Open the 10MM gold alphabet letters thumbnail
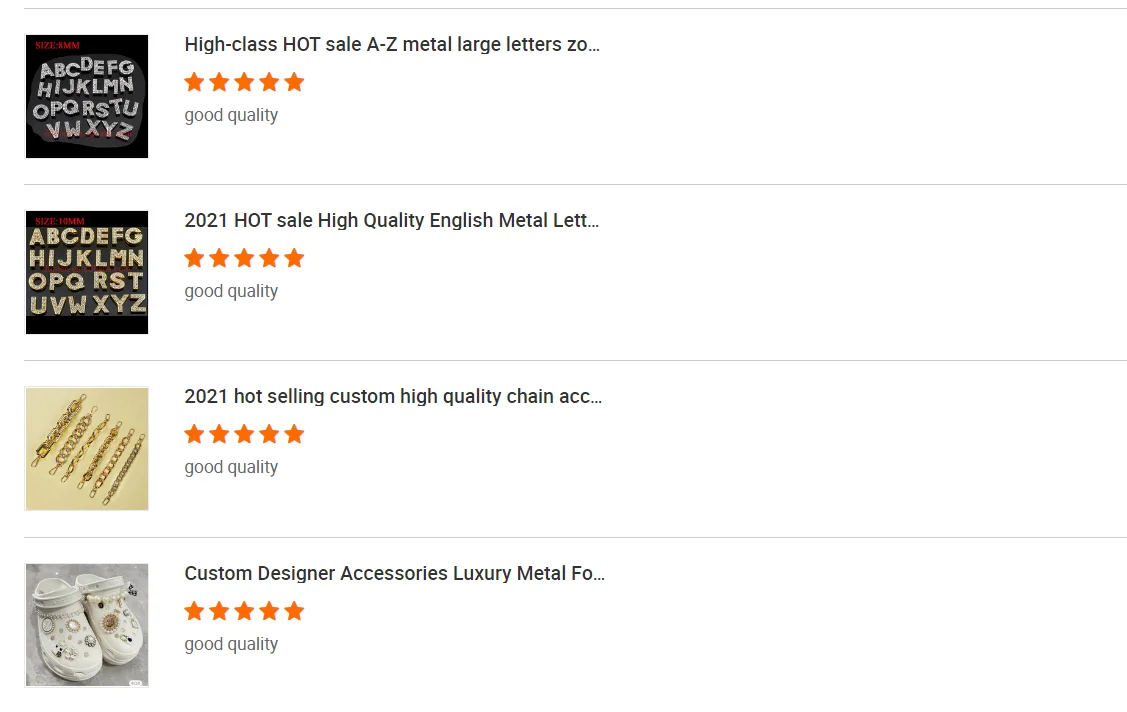Screen dimensions: 1127x712 pos(87,272)
